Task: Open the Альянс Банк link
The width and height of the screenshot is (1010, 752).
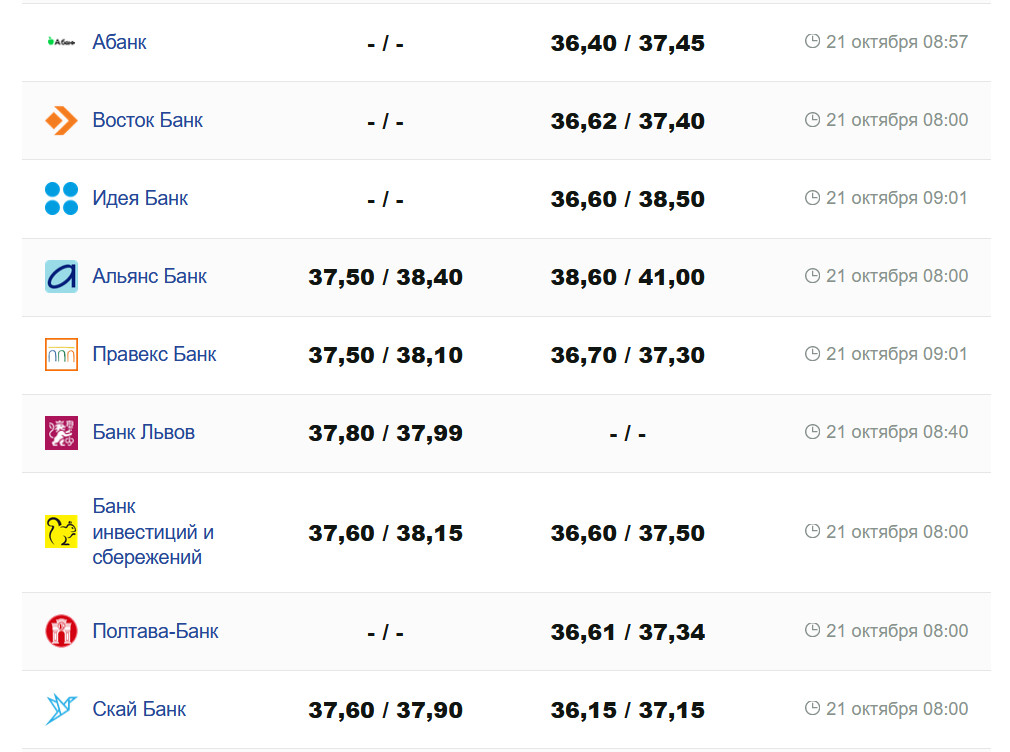Action: 149,276
